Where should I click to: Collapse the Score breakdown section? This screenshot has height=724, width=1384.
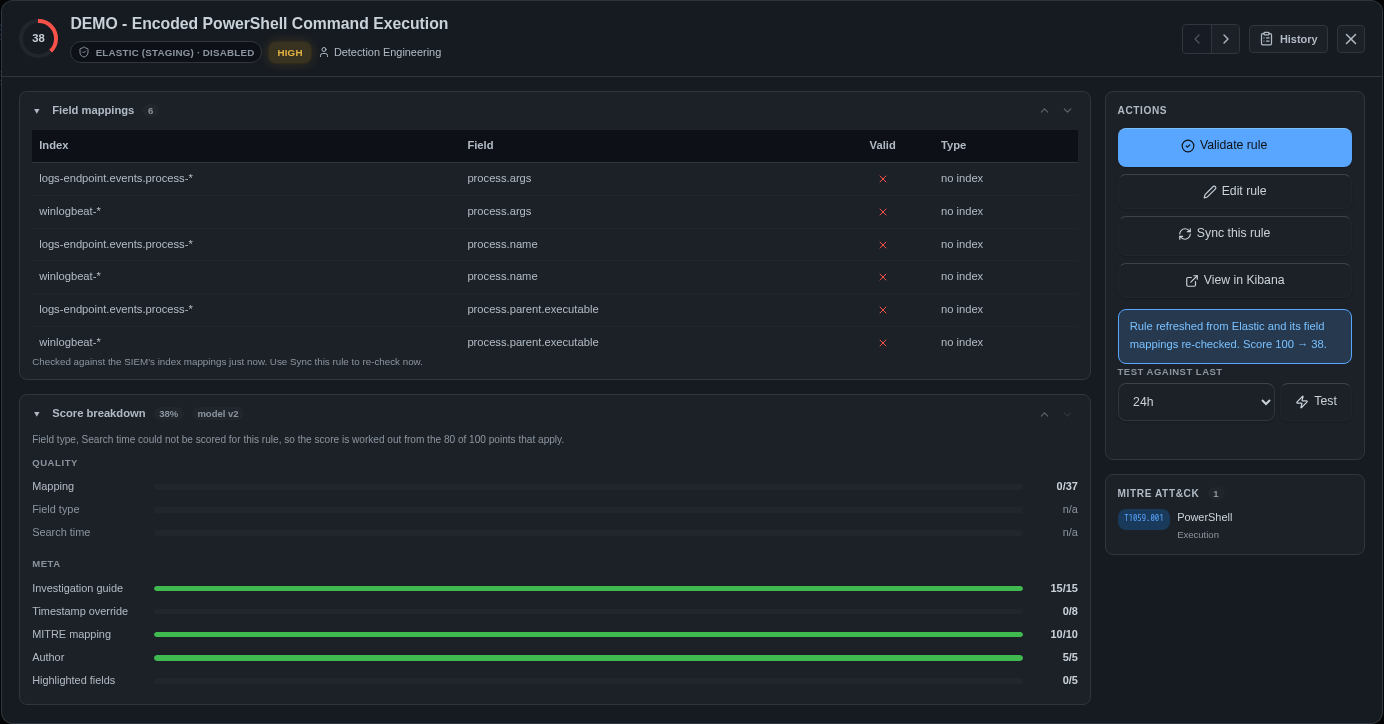37,414
